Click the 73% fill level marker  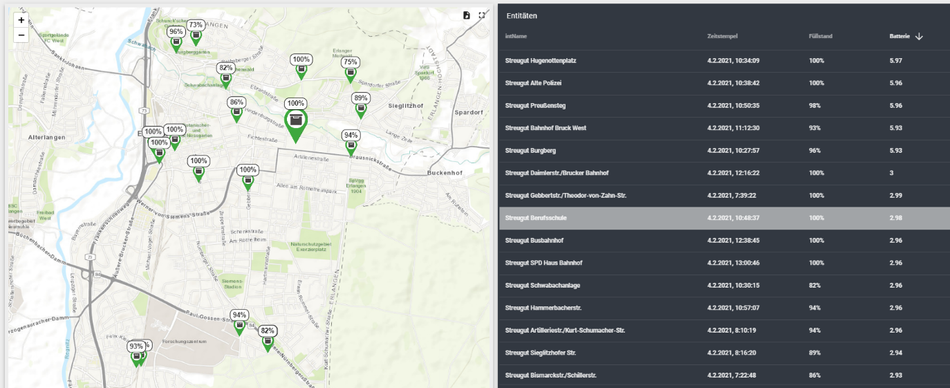coord(195,33)
